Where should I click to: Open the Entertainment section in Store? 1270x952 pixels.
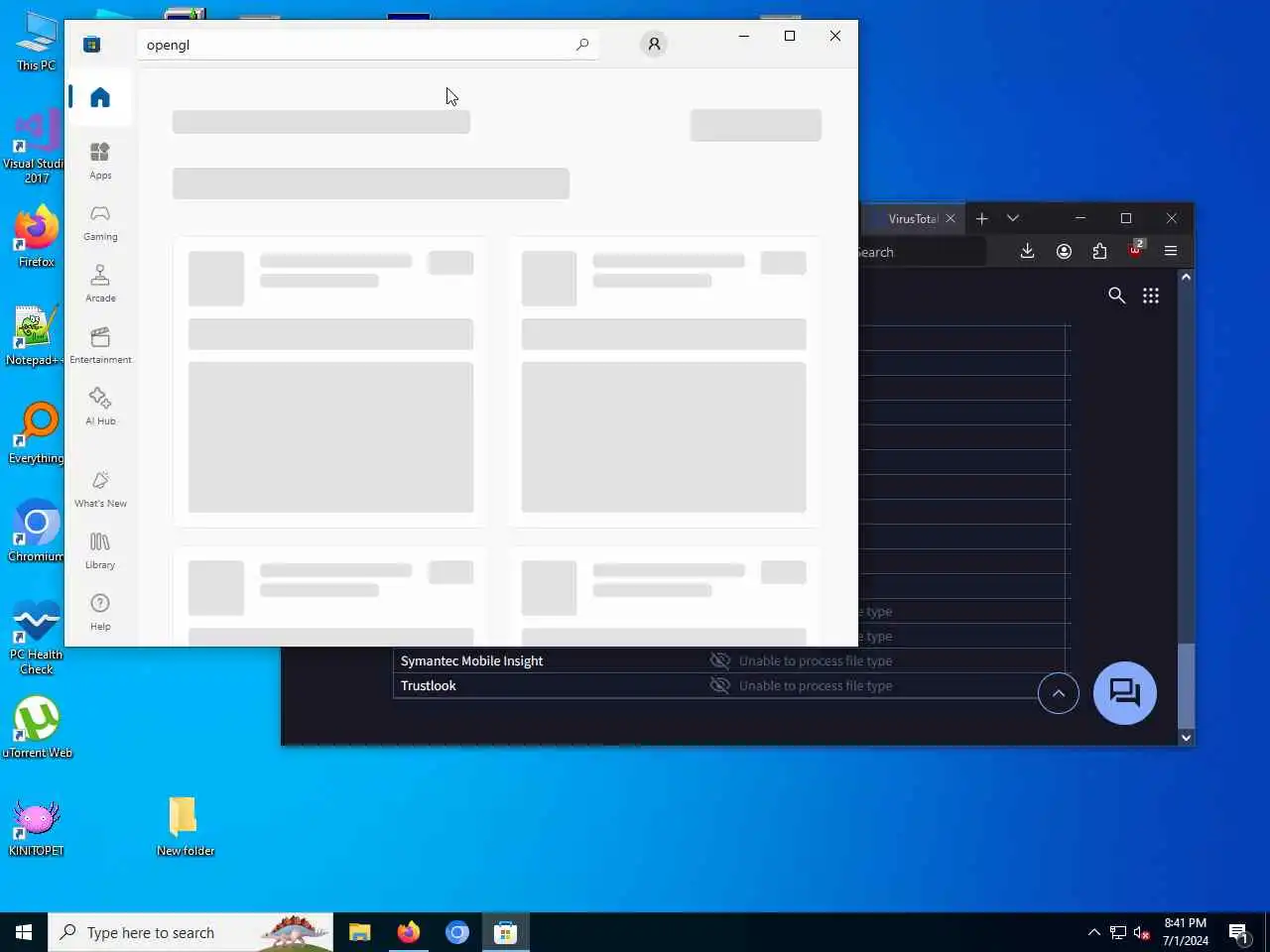click(100, 345)
